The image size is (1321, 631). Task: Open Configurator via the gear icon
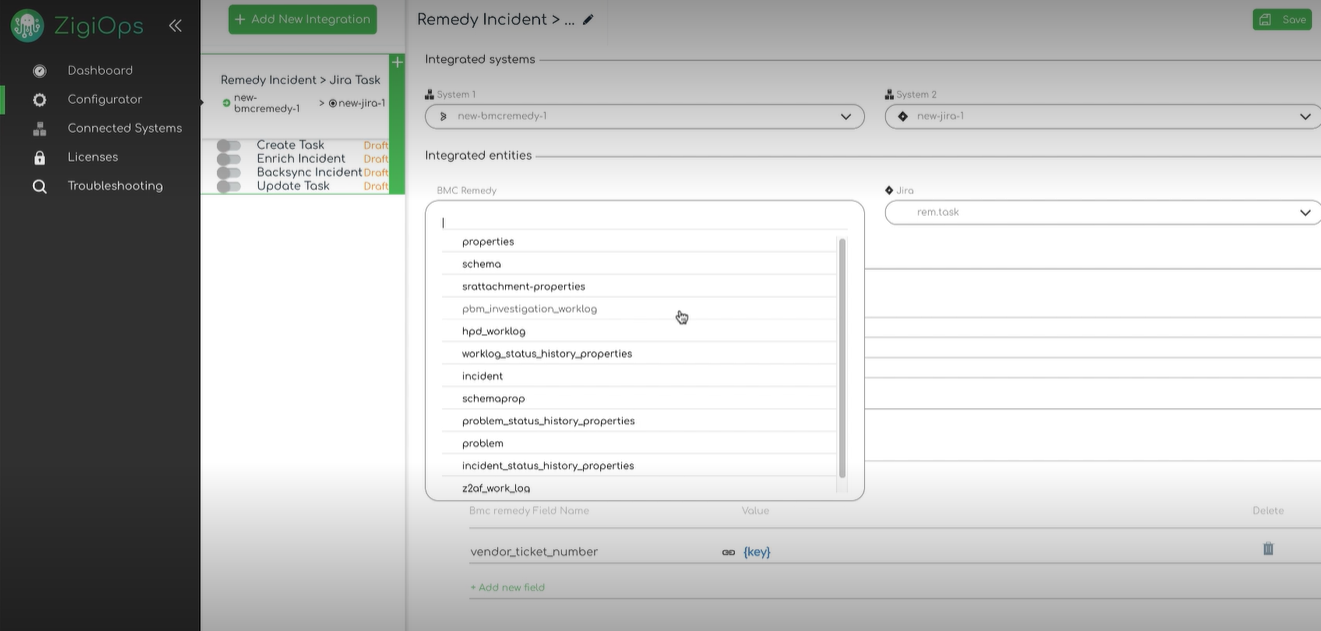pyautogui.click(x=38, y=99)
